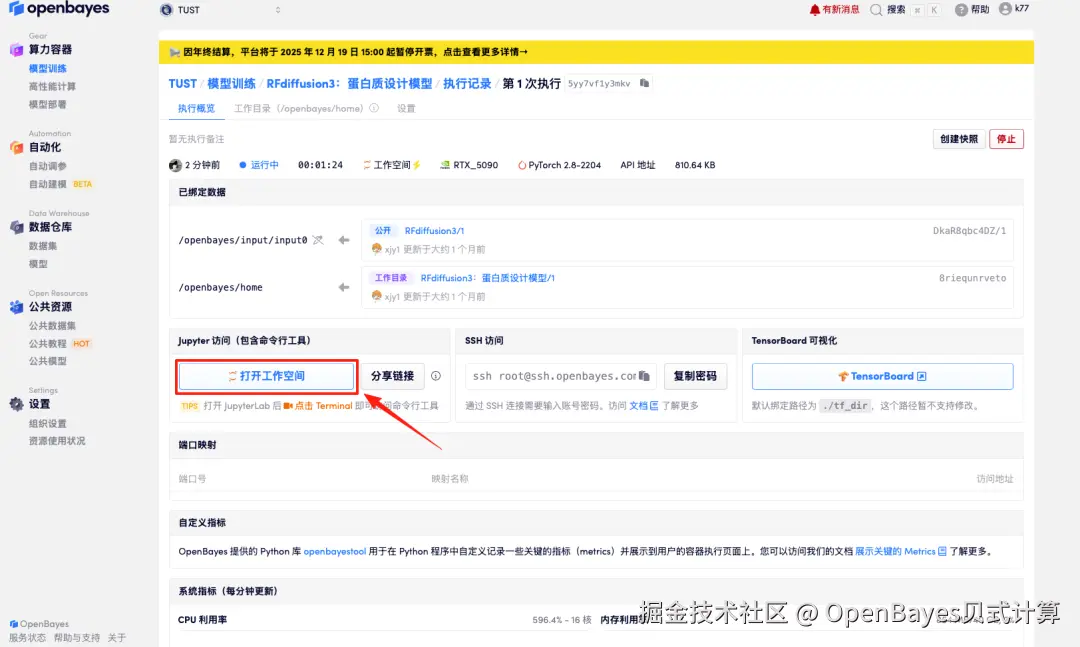
Task: Click the 复制密码 button
Action: pos(695,376)
